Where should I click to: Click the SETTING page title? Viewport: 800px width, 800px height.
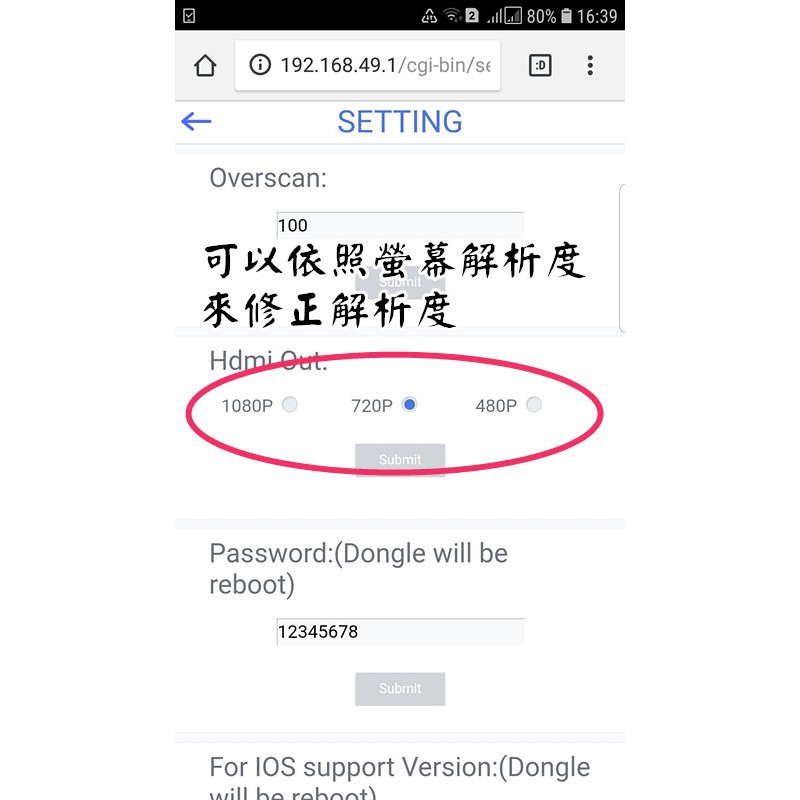click(400, 122)
